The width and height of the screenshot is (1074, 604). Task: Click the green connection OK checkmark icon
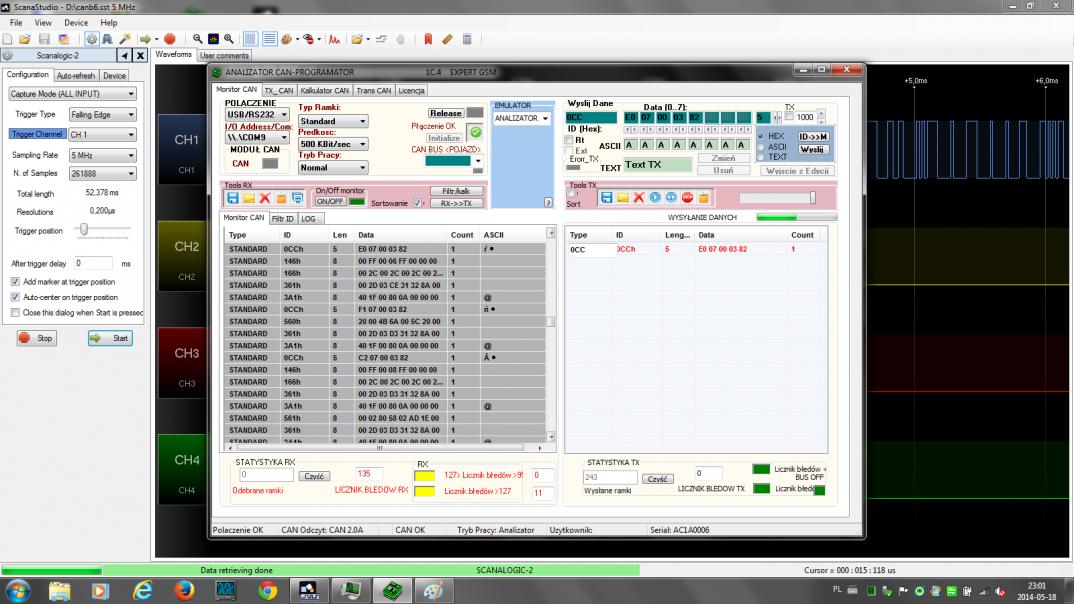pyautogui.click(x=476, y=132)
